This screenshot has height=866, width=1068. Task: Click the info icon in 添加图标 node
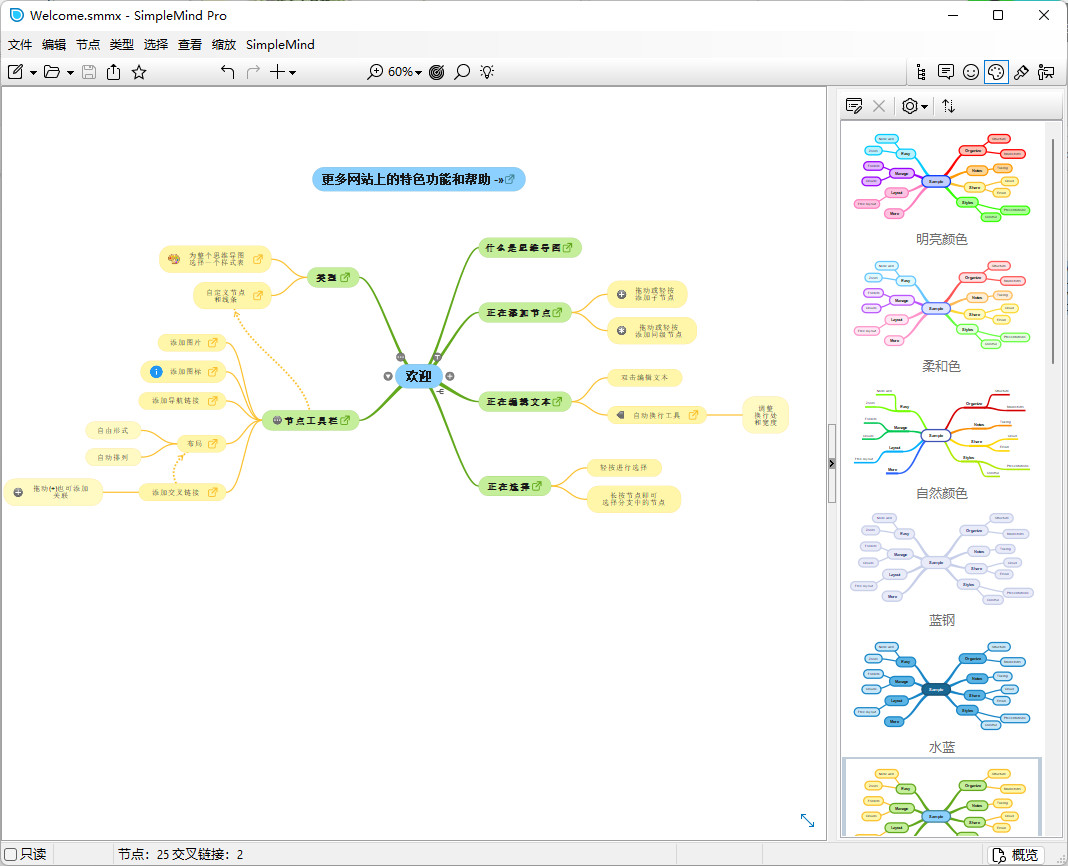pyautogui.click(x=156, y=371)
